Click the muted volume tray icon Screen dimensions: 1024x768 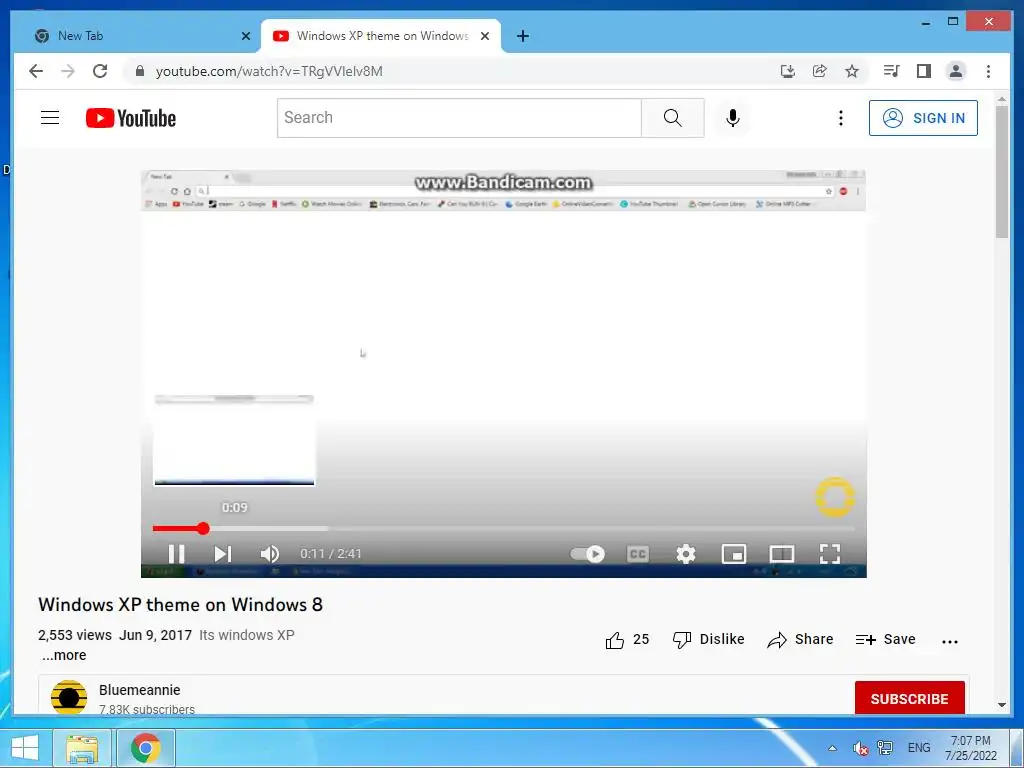[860, 748]
